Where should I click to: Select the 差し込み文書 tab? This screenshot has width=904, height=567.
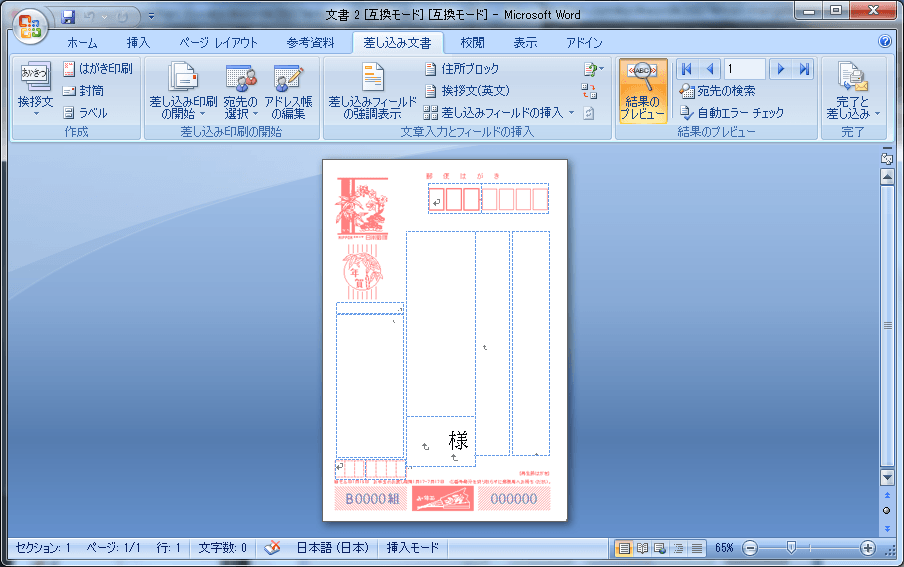click(397, 43)
